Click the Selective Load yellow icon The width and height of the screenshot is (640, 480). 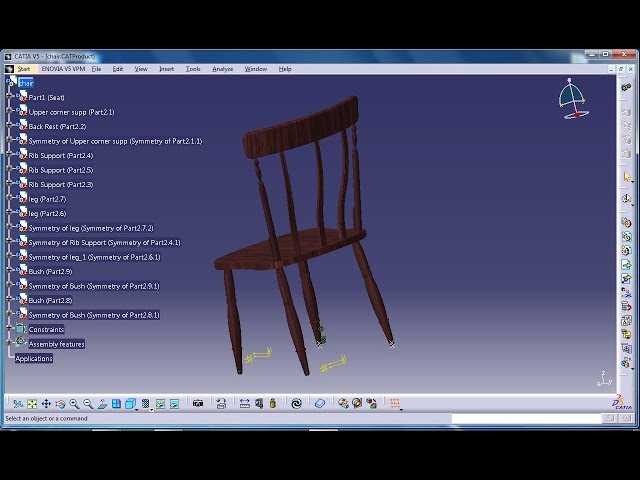(626, 334)
